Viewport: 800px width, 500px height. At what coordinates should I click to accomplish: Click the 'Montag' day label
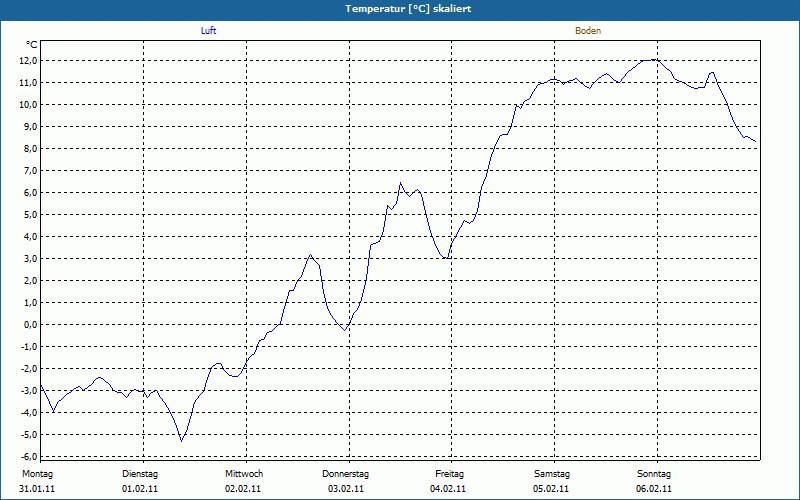tap(37, 474)
